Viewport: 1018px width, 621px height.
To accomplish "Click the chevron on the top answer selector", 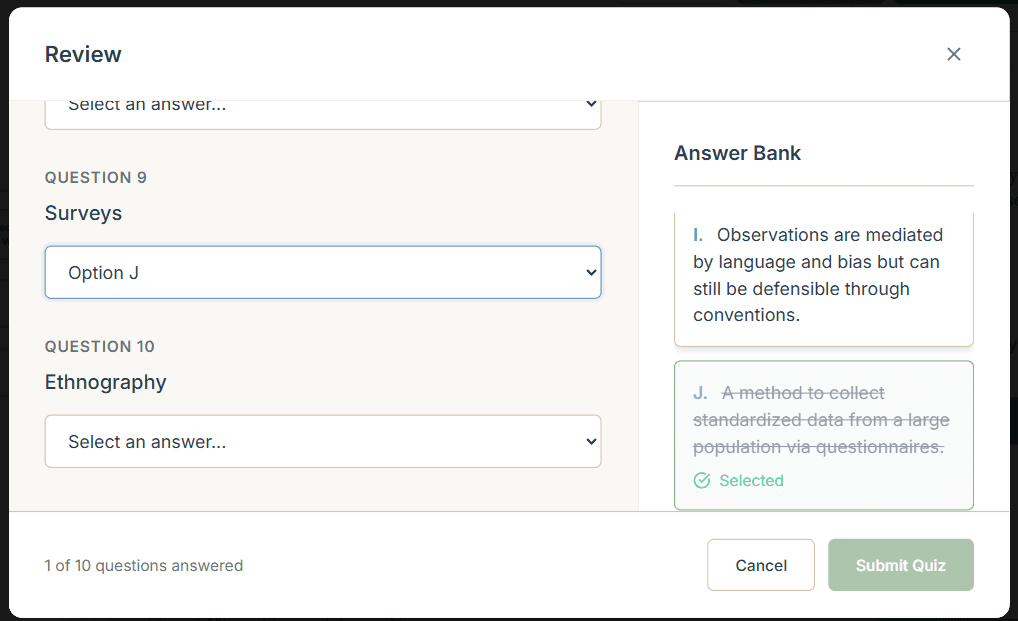I will click(x=589, y=104).
